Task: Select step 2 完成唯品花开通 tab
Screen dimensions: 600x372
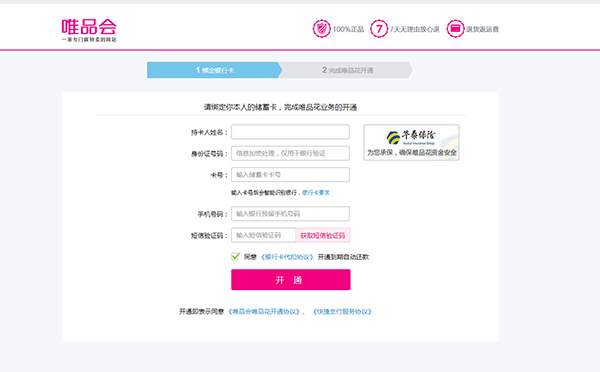Action: tap(346, 70)
